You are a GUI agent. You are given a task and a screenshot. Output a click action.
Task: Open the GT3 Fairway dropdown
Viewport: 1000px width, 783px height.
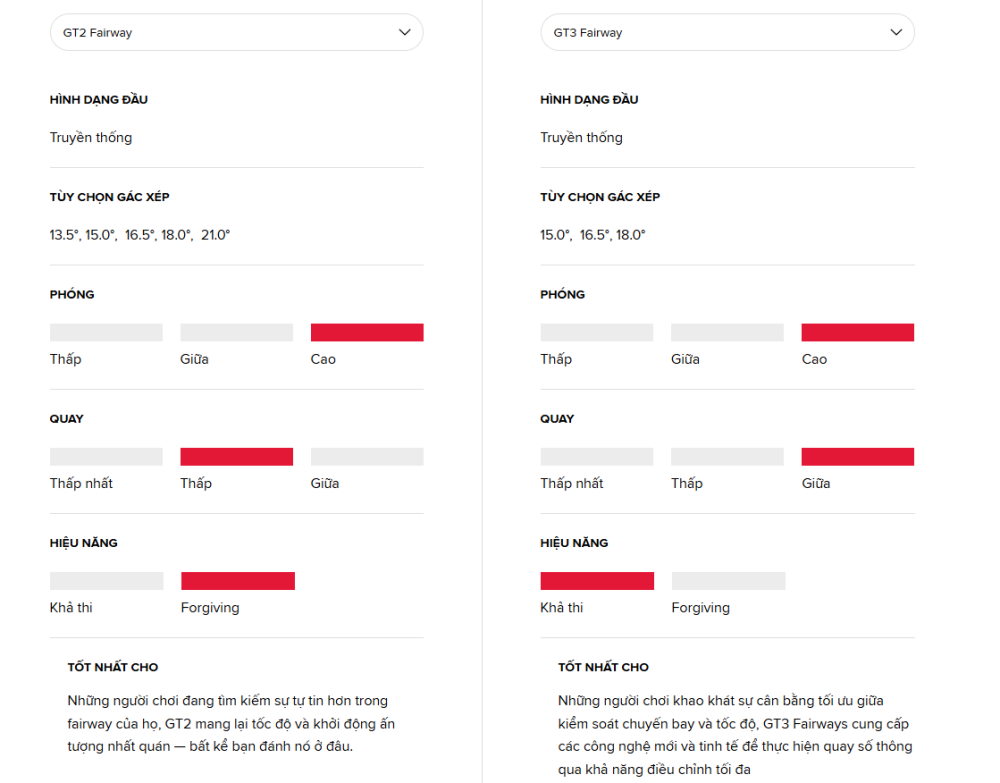coord(727,33)
